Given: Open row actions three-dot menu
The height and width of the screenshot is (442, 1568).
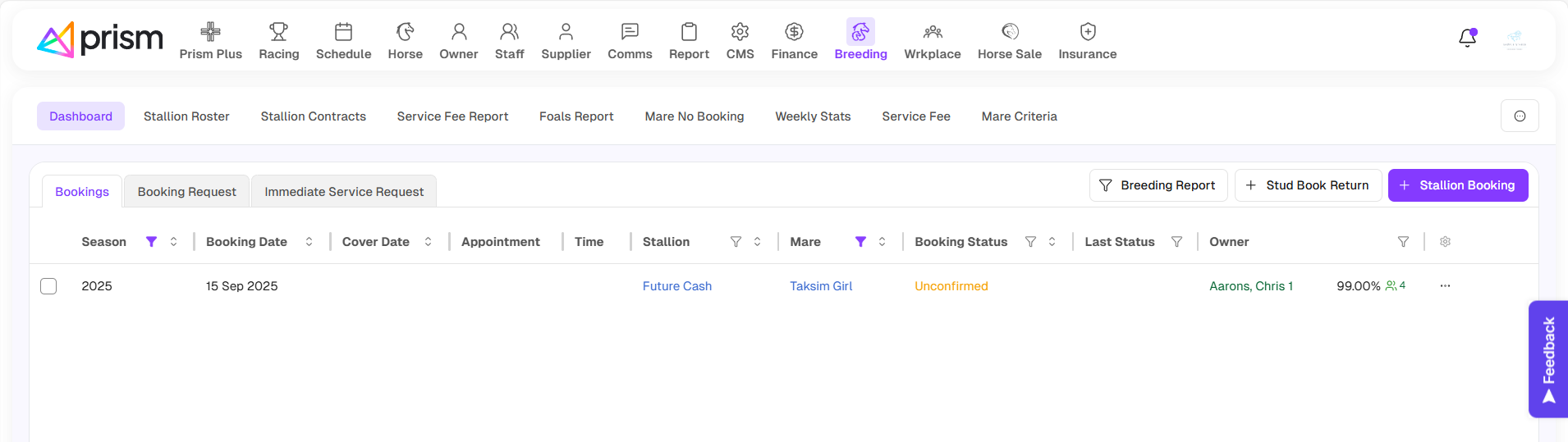Looking at the screenshot, I should (1445, 286).
